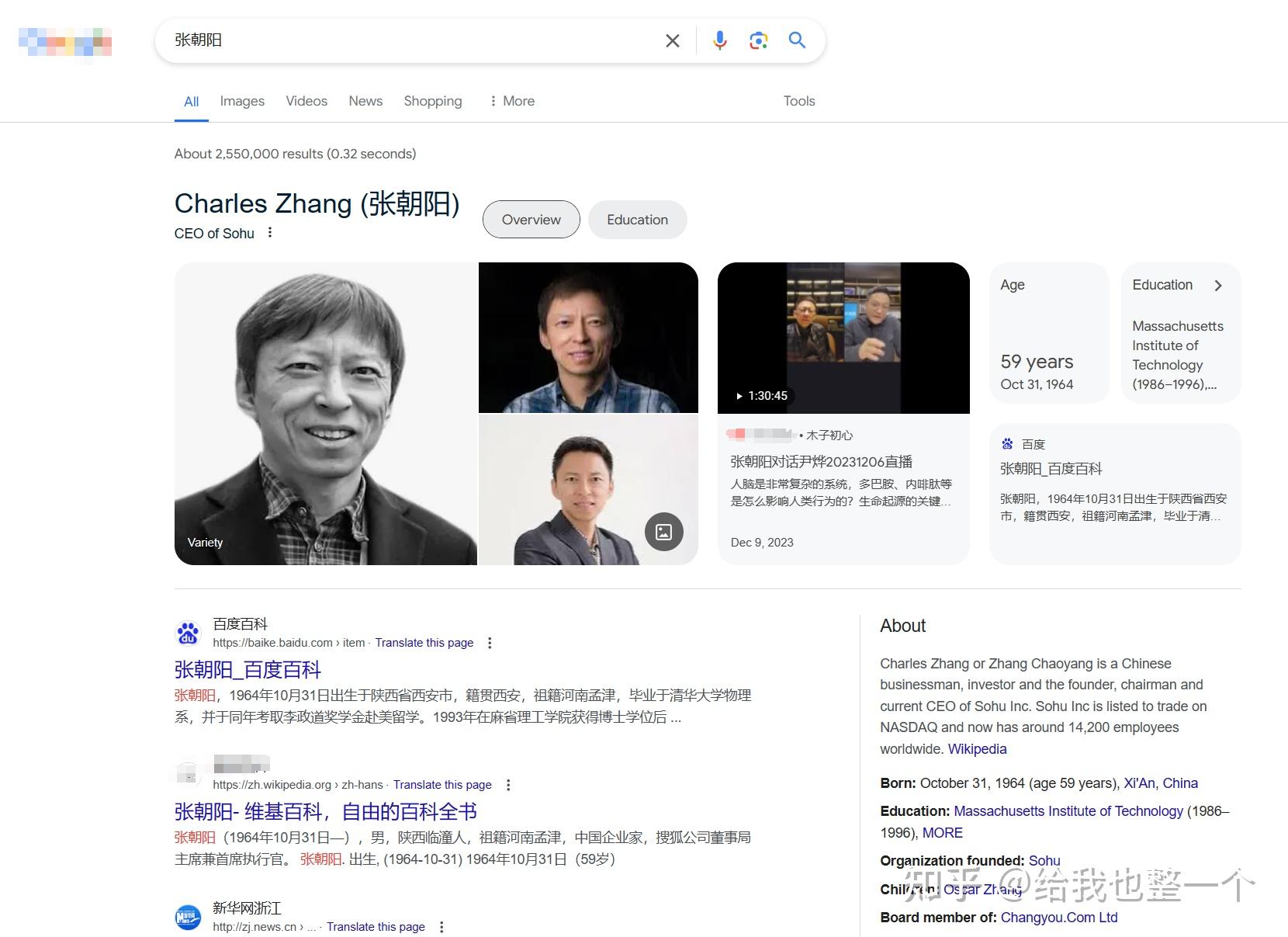Image resolution: width=1288 pixels, height=937 pixels.
Task: Open more images icon on photo grid
Action: (664, 532)
